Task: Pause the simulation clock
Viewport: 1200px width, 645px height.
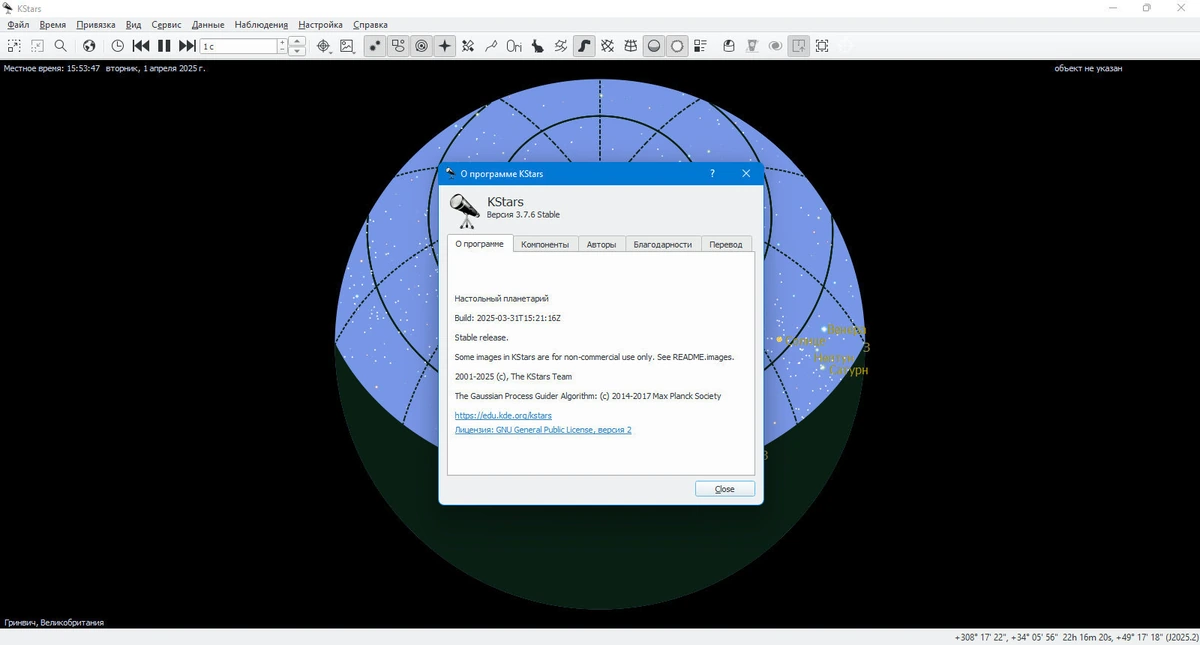Action: pos(164,46)
